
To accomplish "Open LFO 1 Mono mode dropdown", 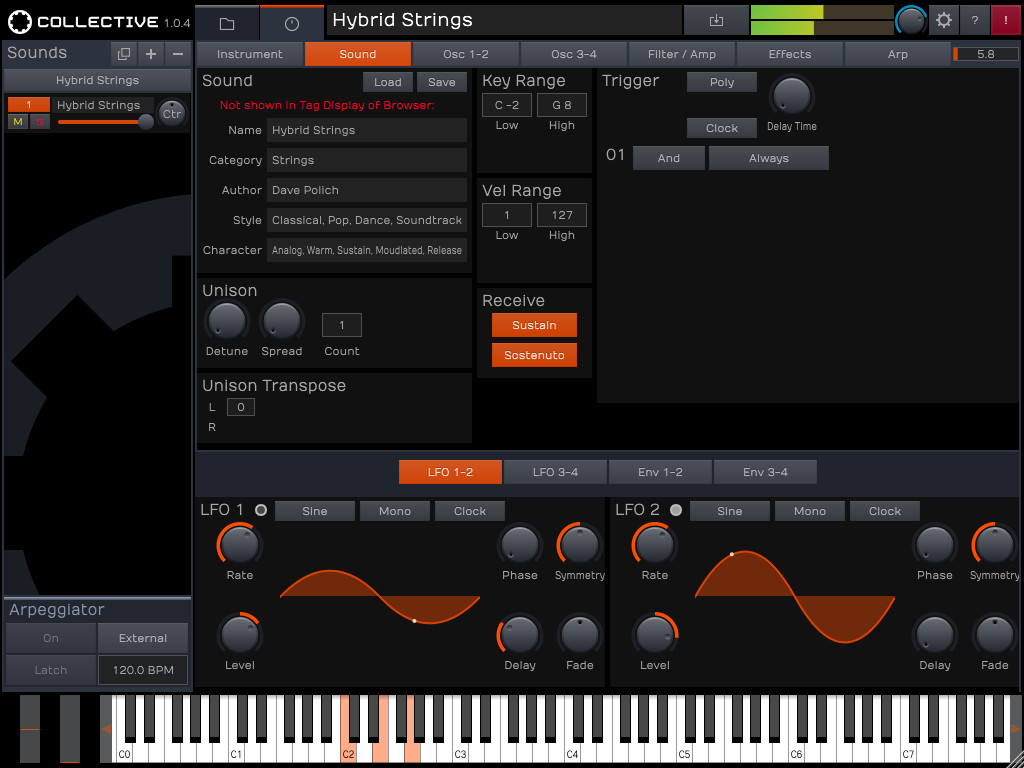I will click(x=395, y=511).
